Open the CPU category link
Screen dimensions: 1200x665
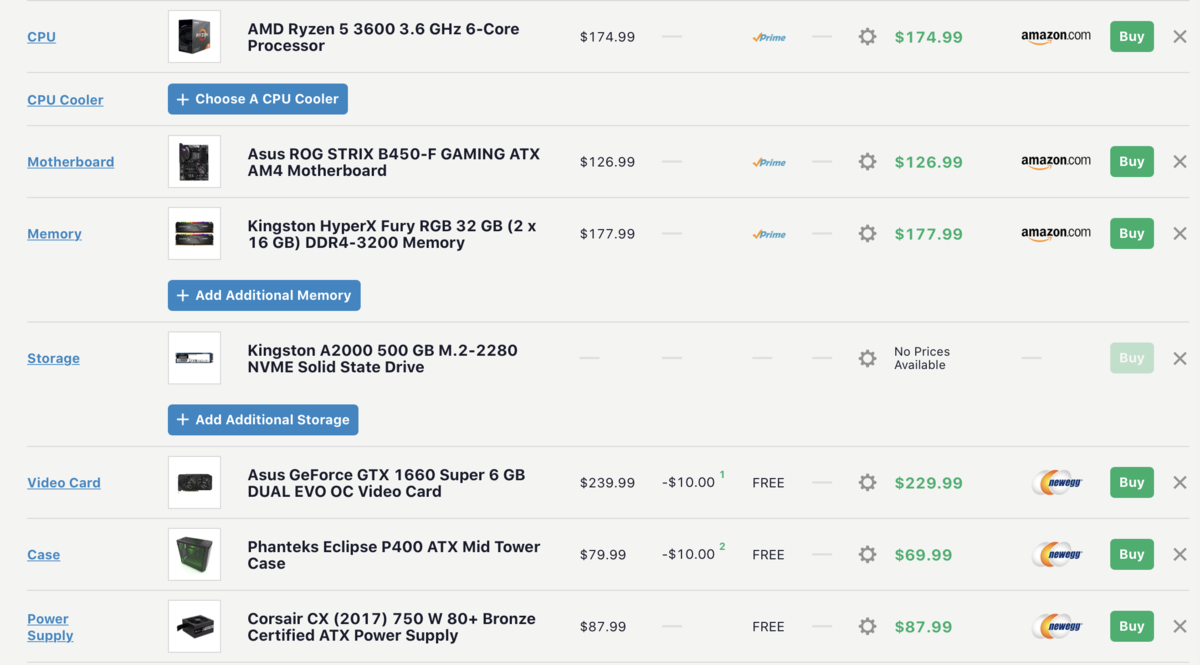tap(41, 37)
